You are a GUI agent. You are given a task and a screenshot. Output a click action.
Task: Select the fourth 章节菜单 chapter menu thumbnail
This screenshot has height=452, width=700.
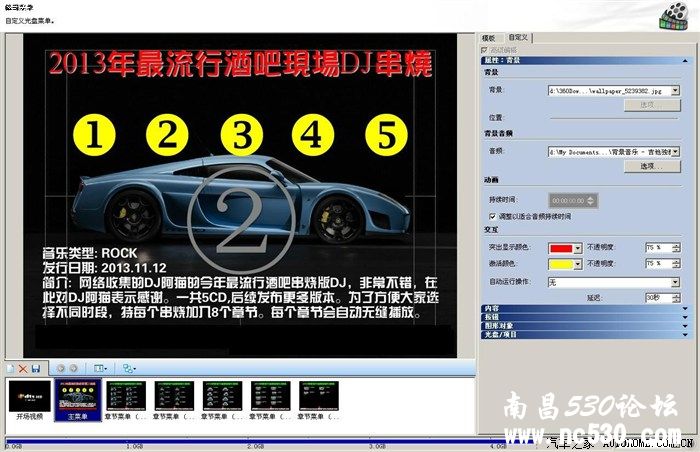point(271,400)
